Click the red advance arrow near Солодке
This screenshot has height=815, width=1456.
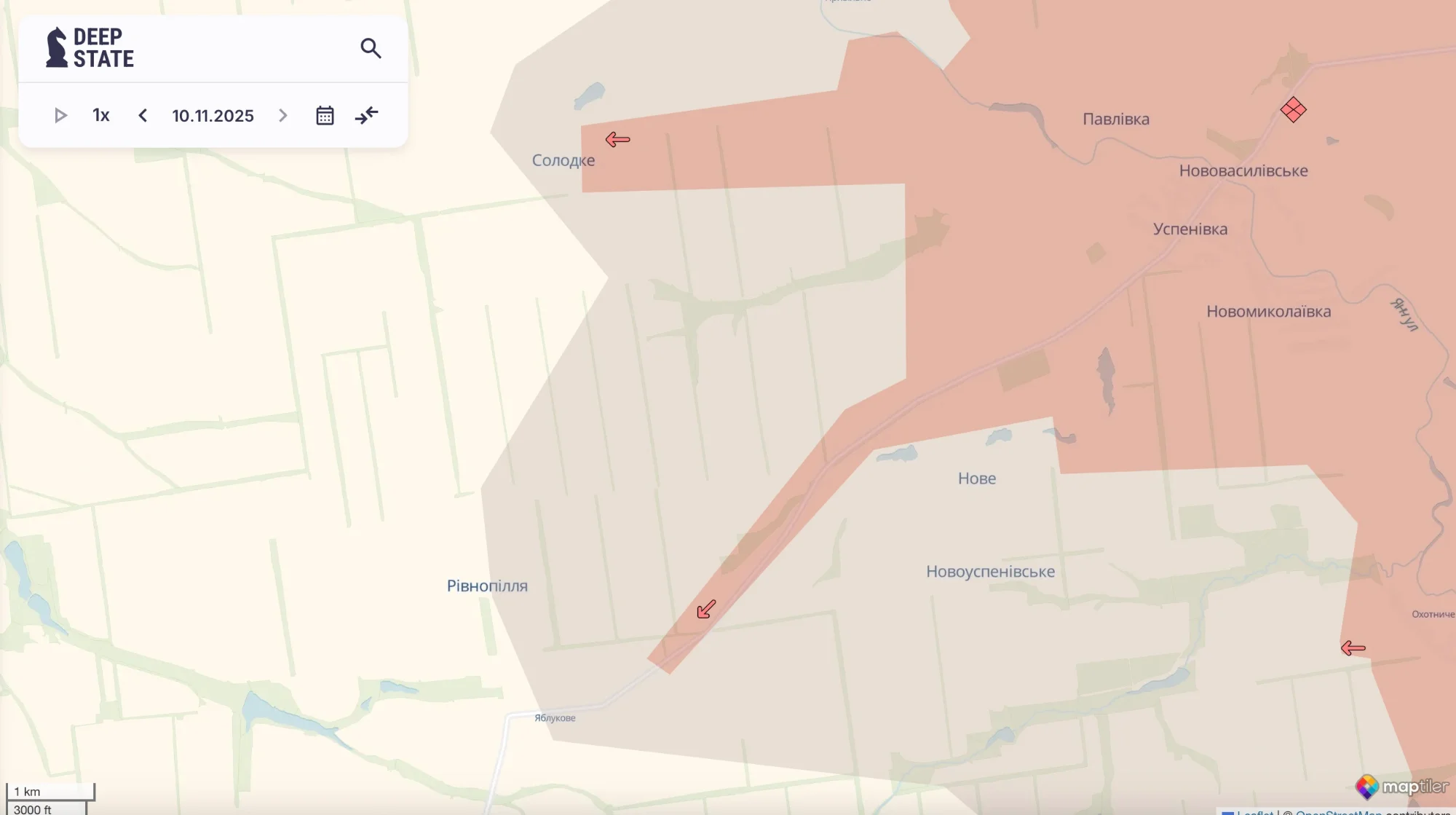618,138
